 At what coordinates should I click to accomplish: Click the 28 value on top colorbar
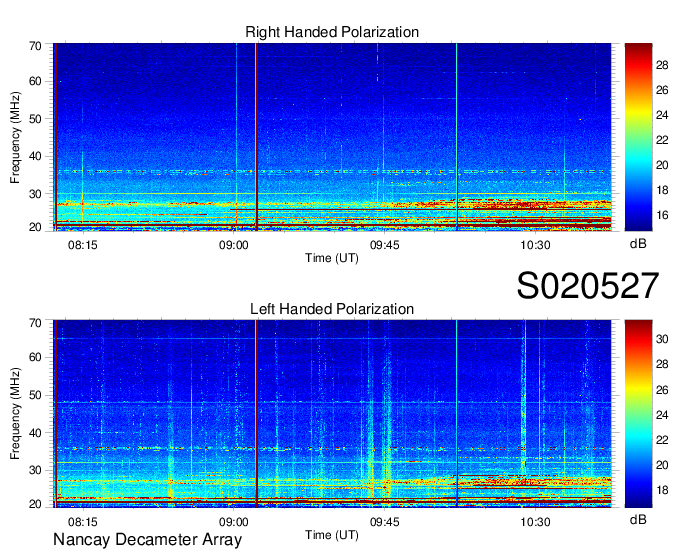point(662,65)
